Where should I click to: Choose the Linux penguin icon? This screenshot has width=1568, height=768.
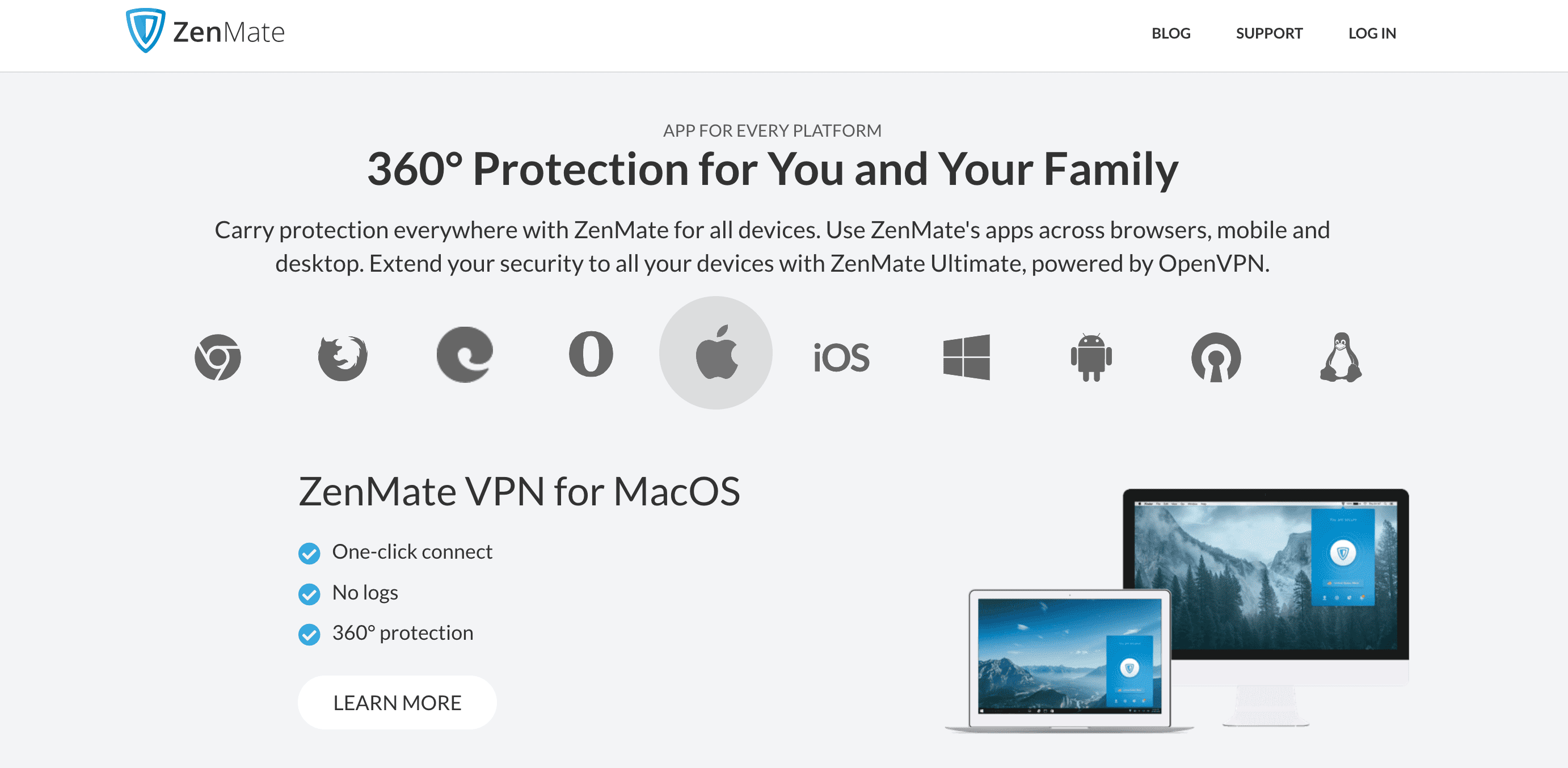1341,357
